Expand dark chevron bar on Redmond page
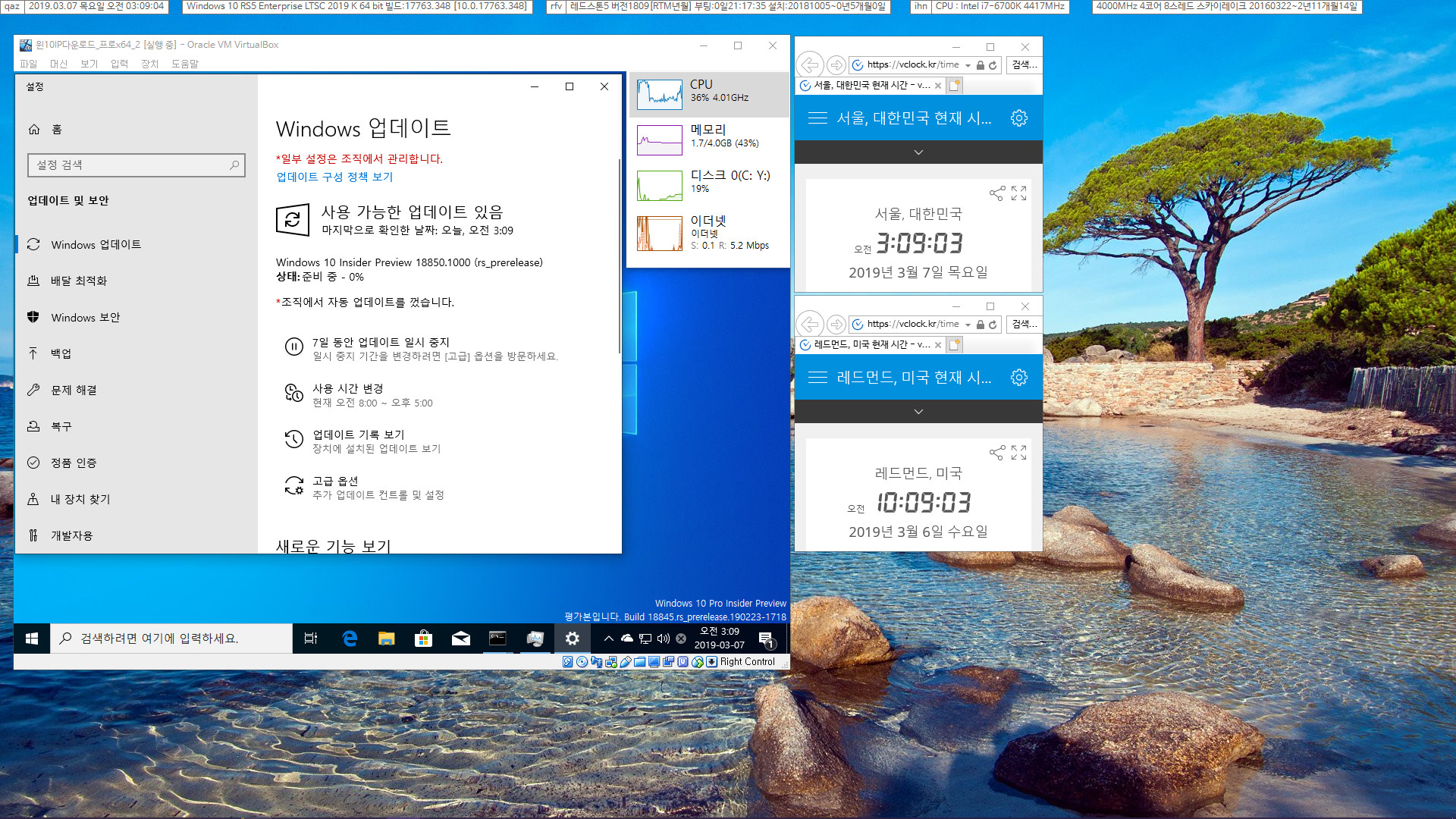The height and width of the screenshot is (819, 1456). tap(918, 412)
